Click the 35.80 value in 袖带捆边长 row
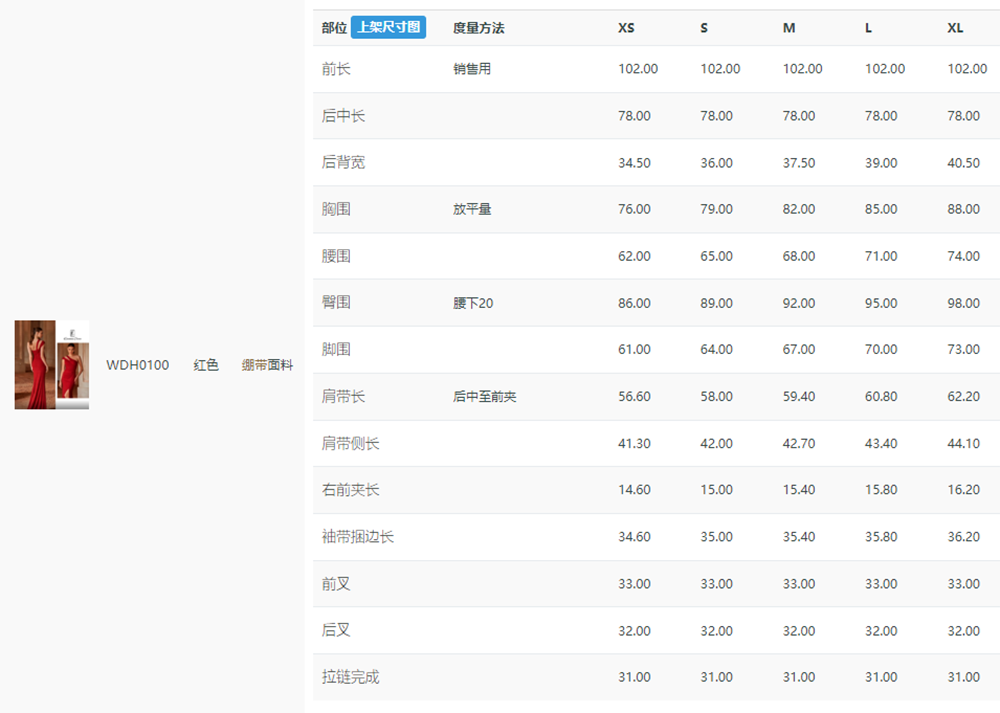Viewport: 1000px width, 713px height. [x=881, y=537]
